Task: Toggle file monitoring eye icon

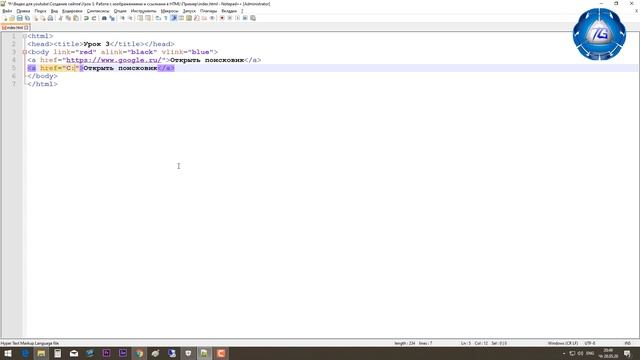Action: click(x=212, y=18)
